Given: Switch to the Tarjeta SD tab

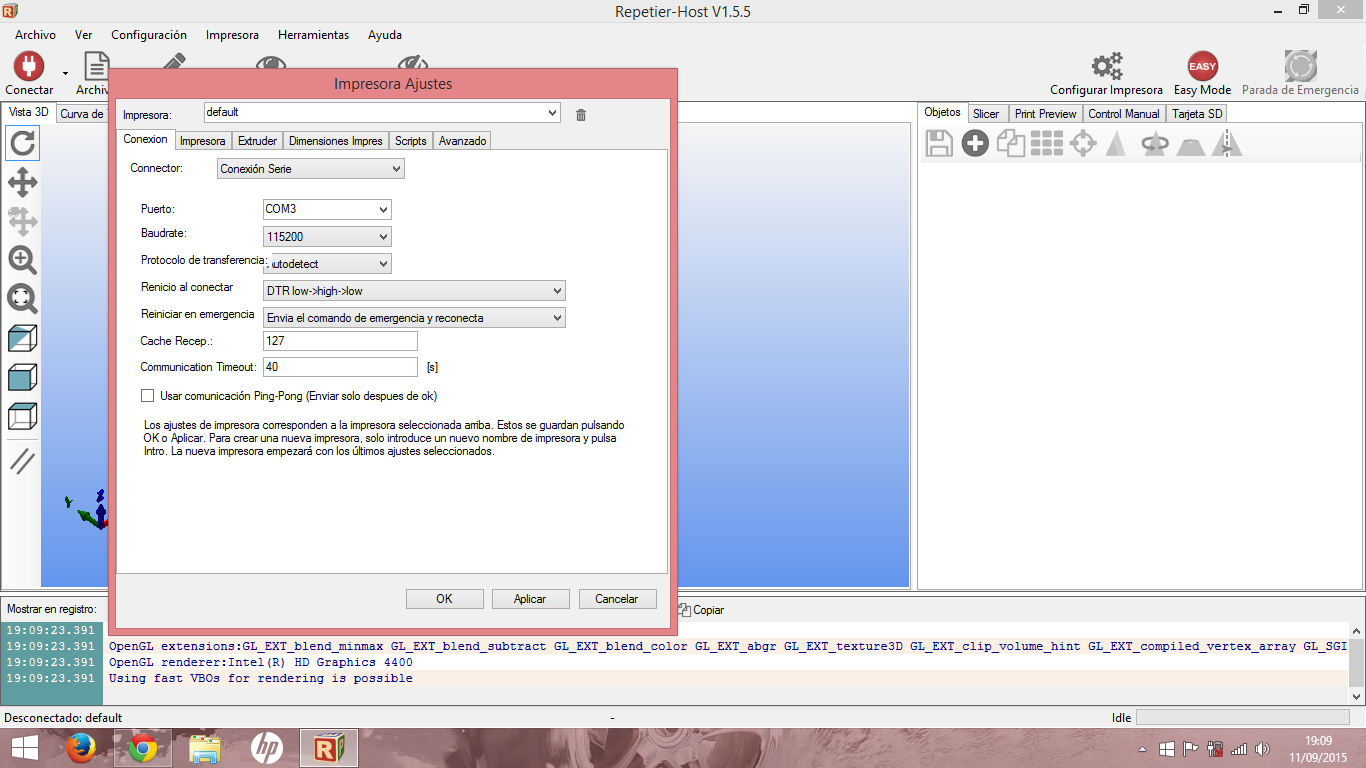Looking at the screenshot, I should tap(1197, 114).
